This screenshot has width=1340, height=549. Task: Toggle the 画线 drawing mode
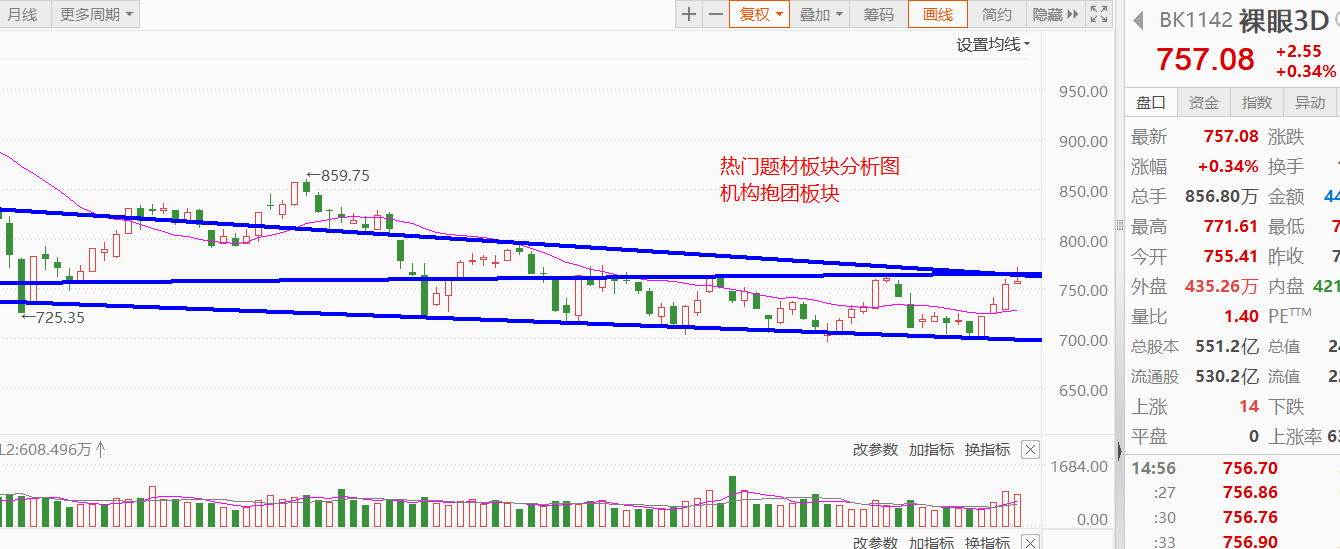938,14
